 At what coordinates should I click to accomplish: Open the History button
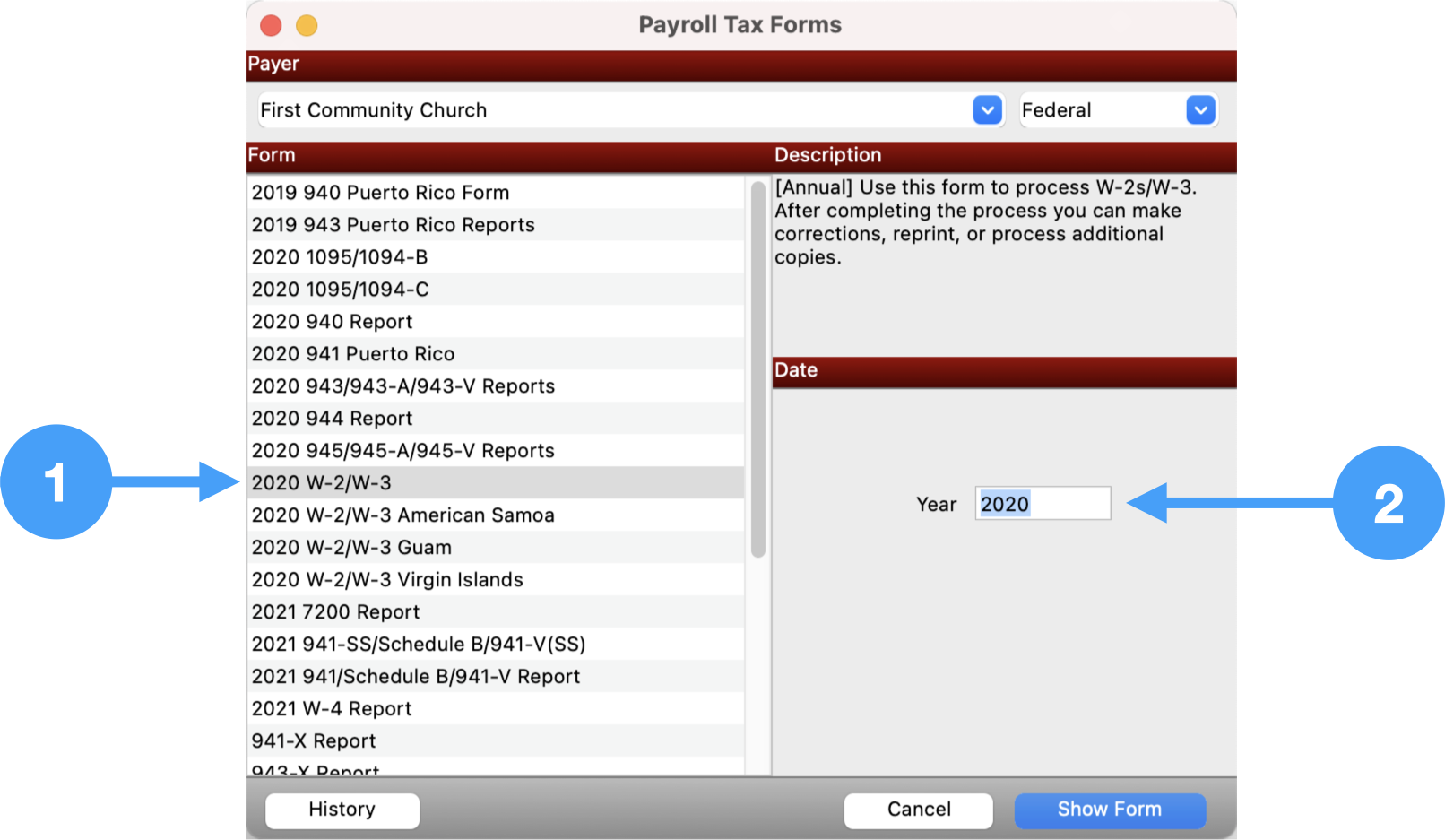click(x=342, y=810)
